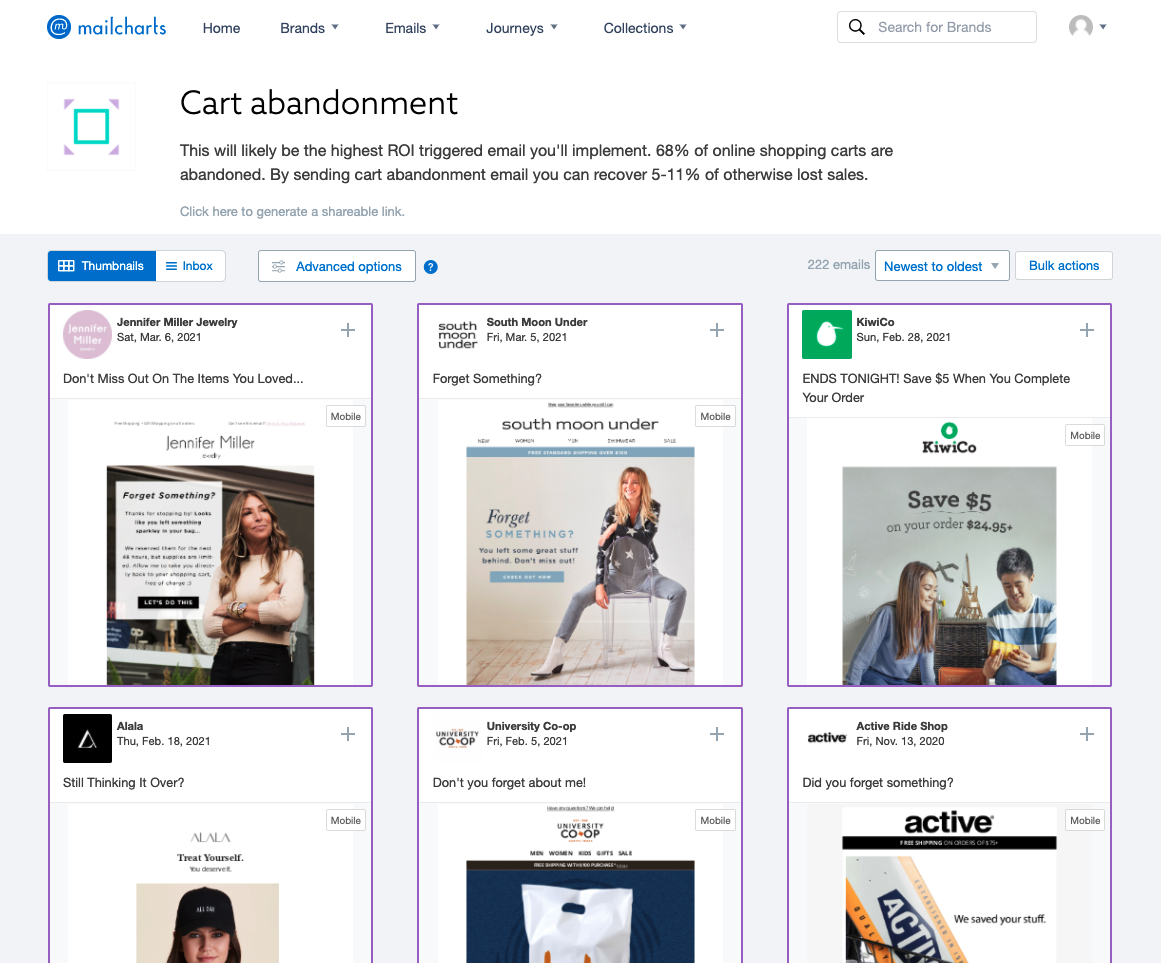
Task: Toggle Mobile view on Jennifer Miller email
Action: [x=346, y=417]
